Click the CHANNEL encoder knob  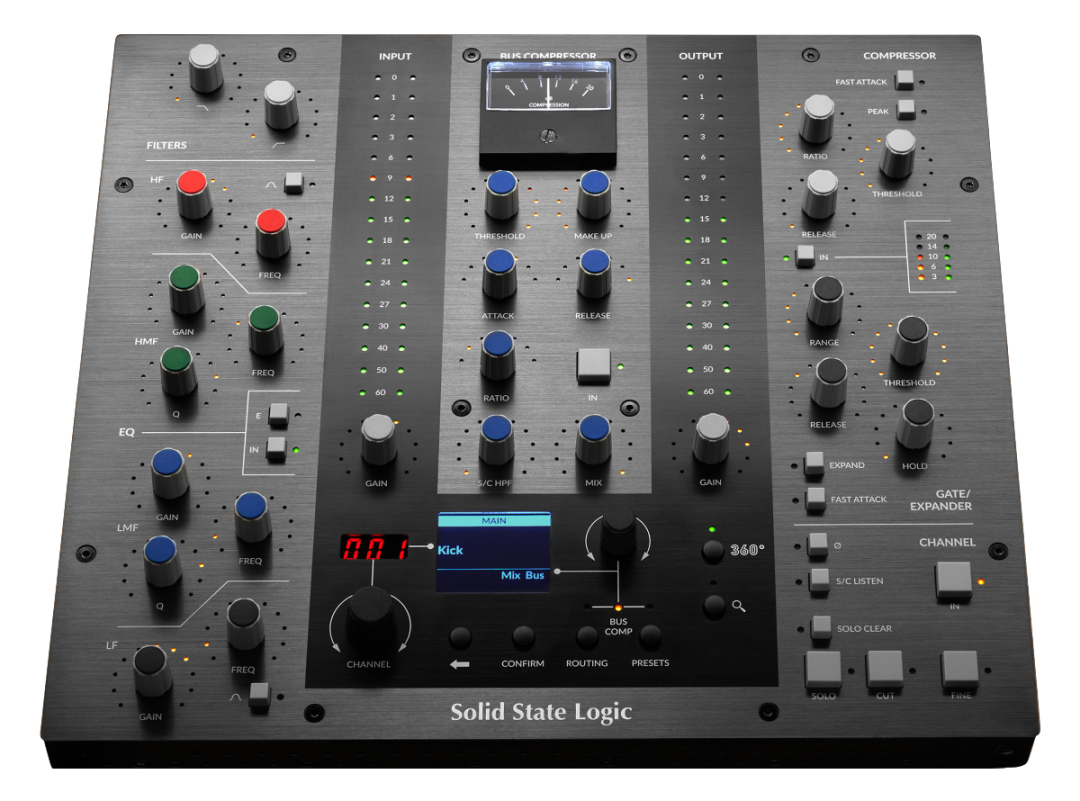(371, 617)
